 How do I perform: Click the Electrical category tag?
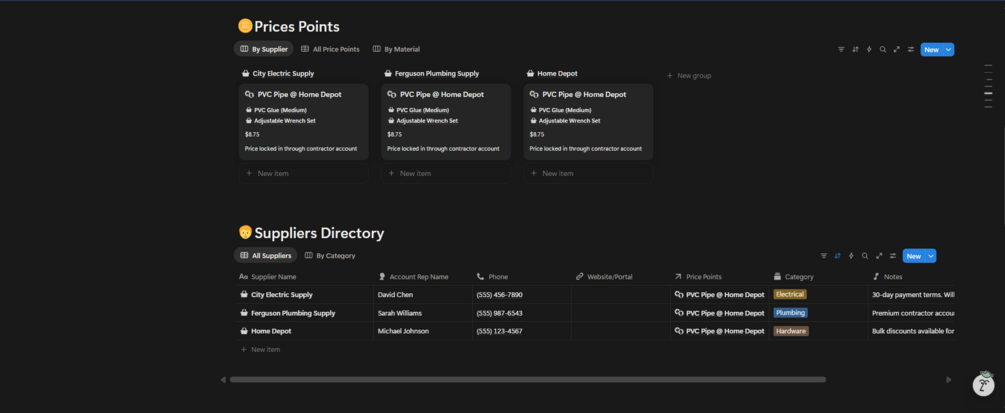(790, 294)
